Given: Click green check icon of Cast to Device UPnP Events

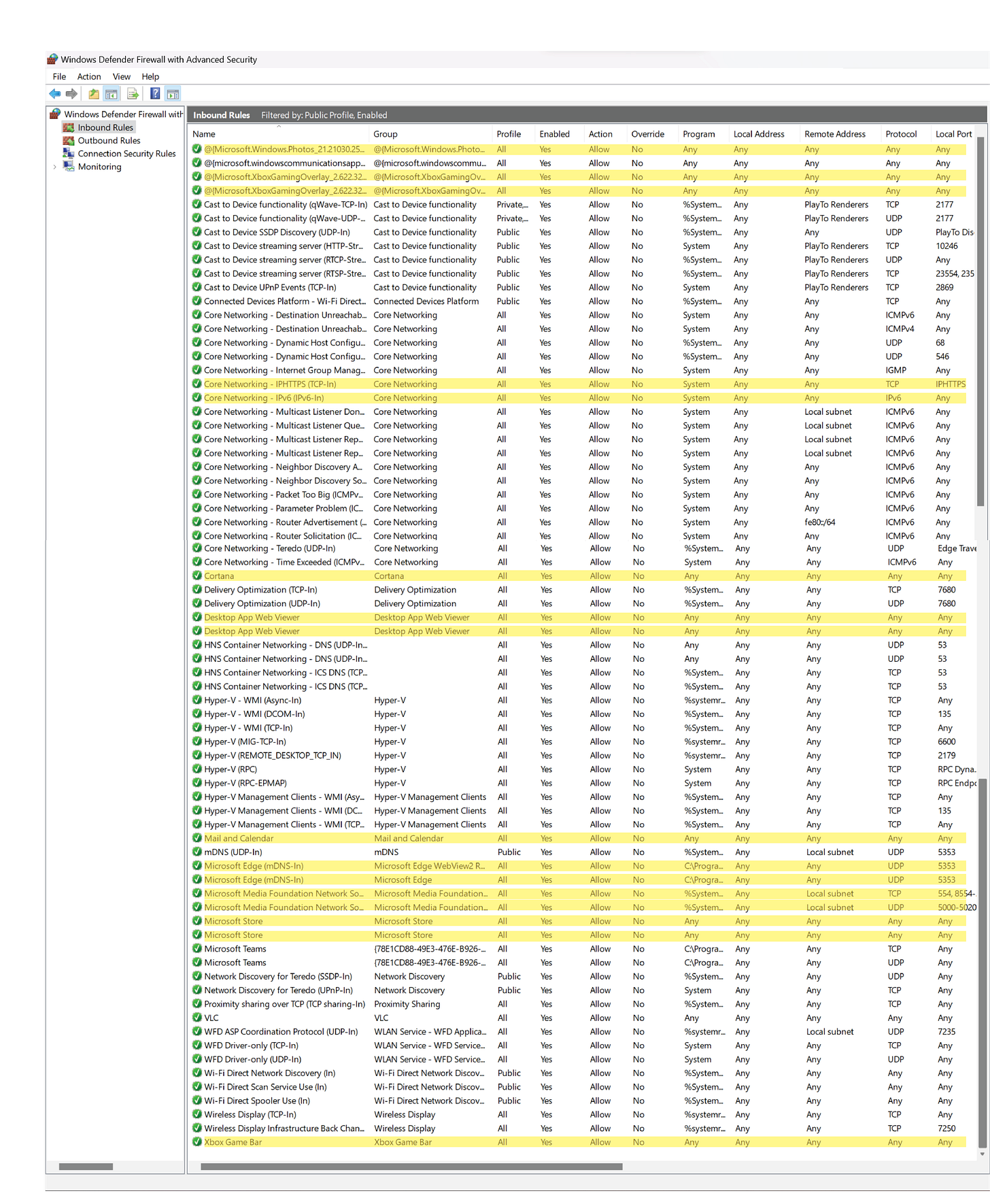Looking at the screenshot, I should tap(197, 288).
